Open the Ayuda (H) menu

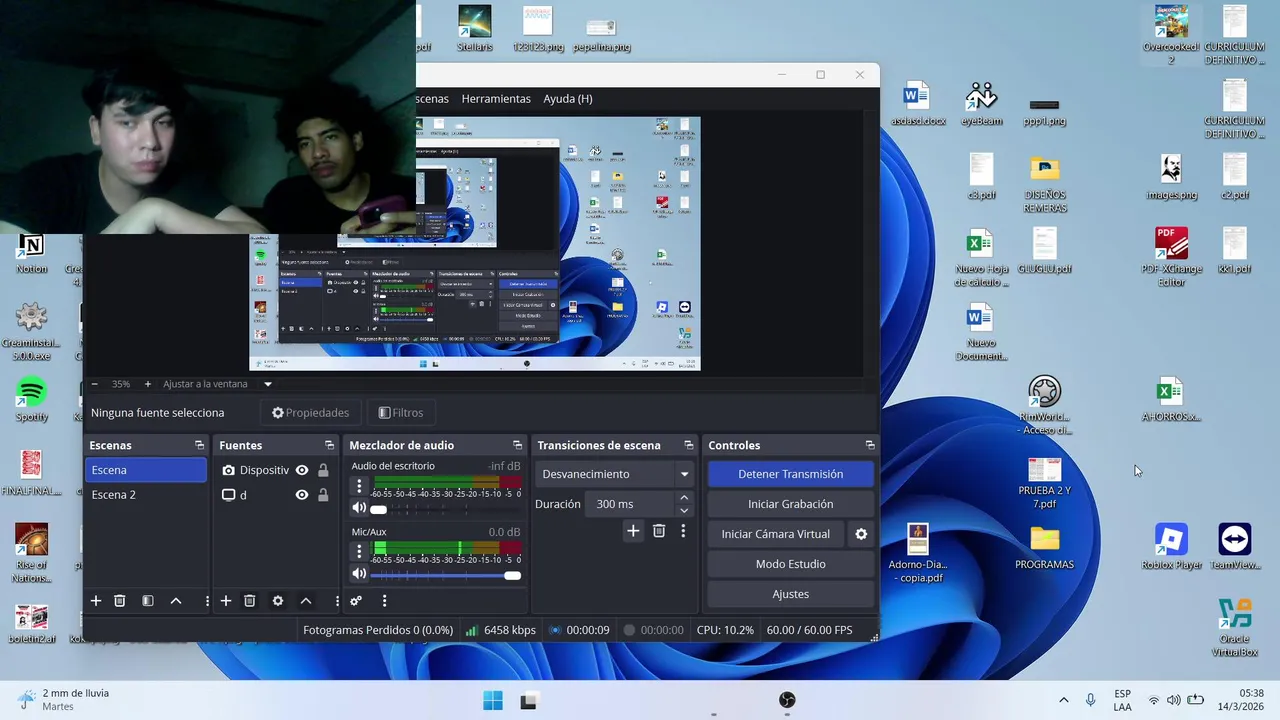click(568, 99)
